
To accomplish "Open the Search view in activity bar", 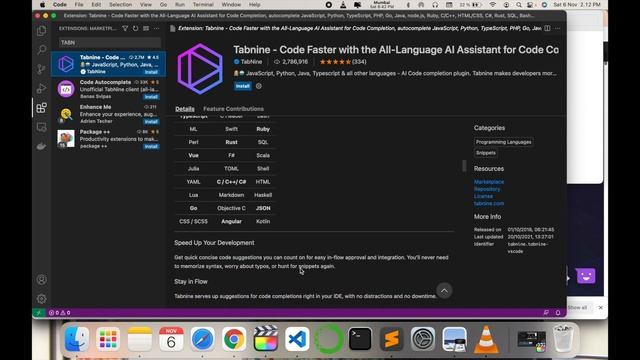I will [x=41, y=50].
